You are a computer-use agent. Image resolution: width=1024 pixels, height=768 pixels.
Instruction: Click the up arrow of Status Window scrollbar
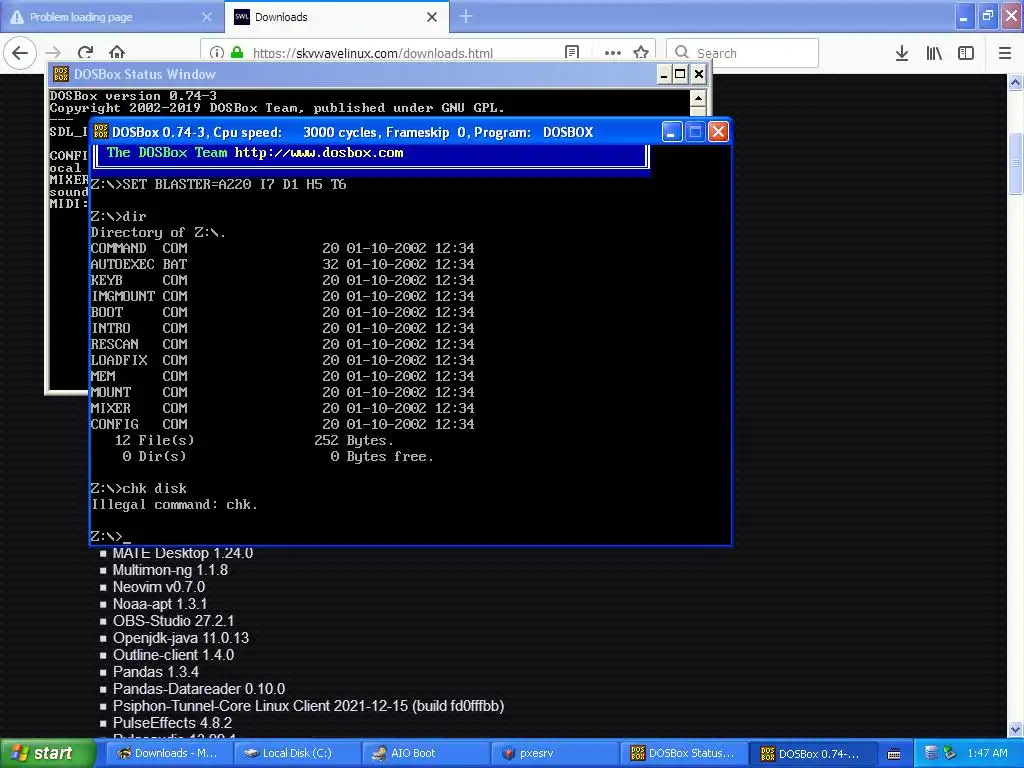point(698,99)
